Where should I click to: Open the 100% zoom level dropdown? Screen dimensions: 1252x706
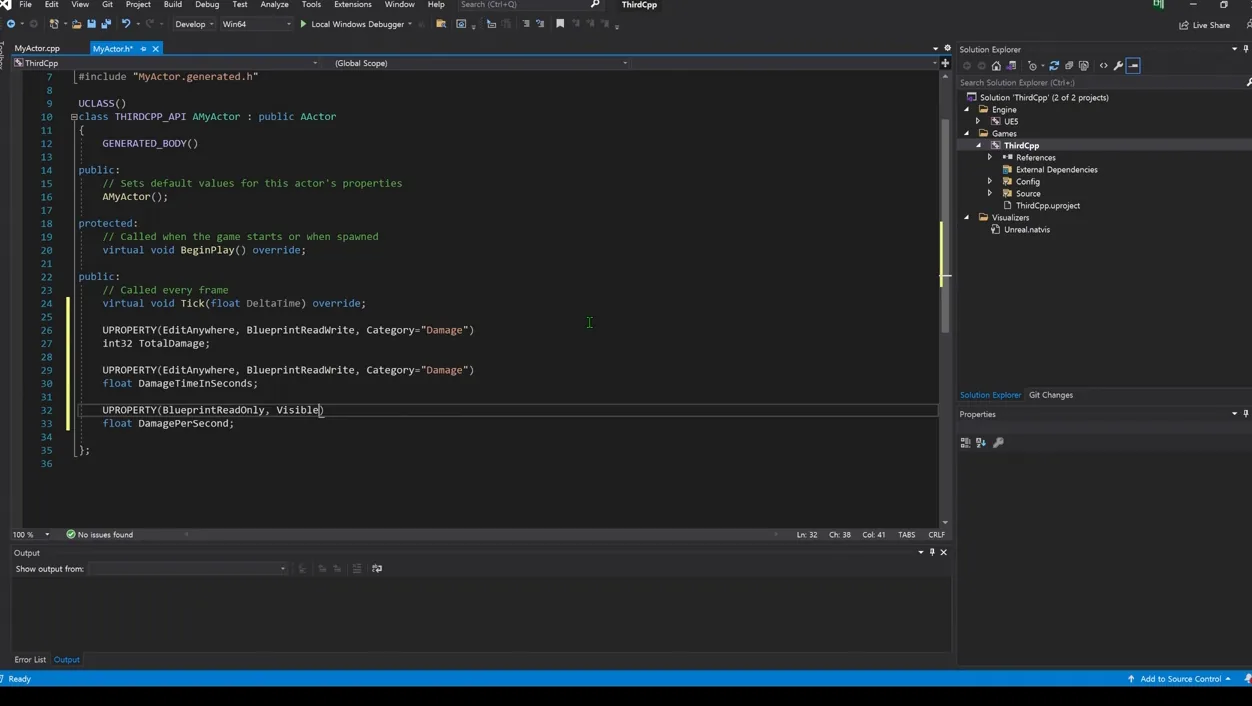[47, 535]
